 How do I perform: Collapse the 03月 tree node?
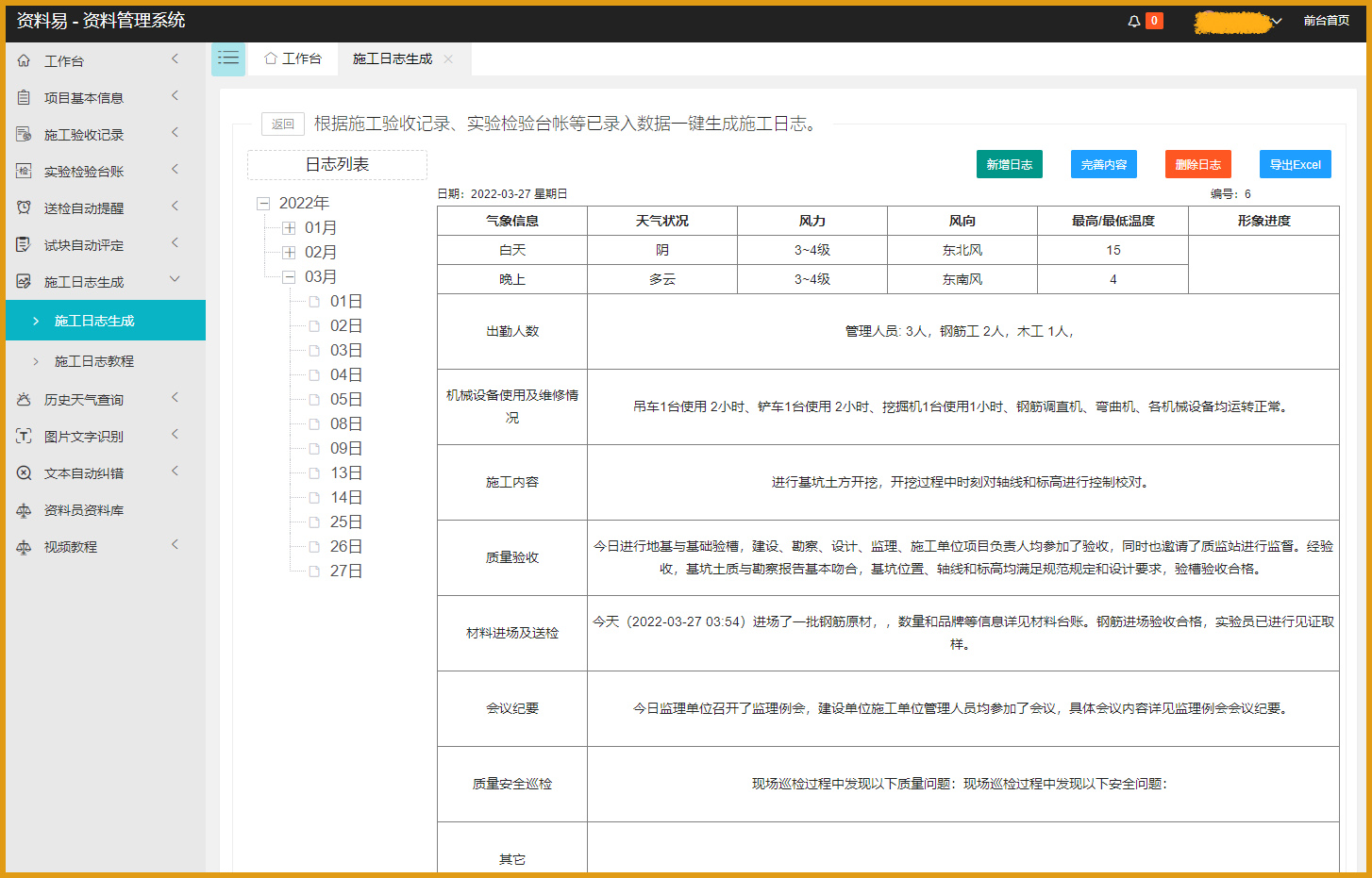point(289,277)
